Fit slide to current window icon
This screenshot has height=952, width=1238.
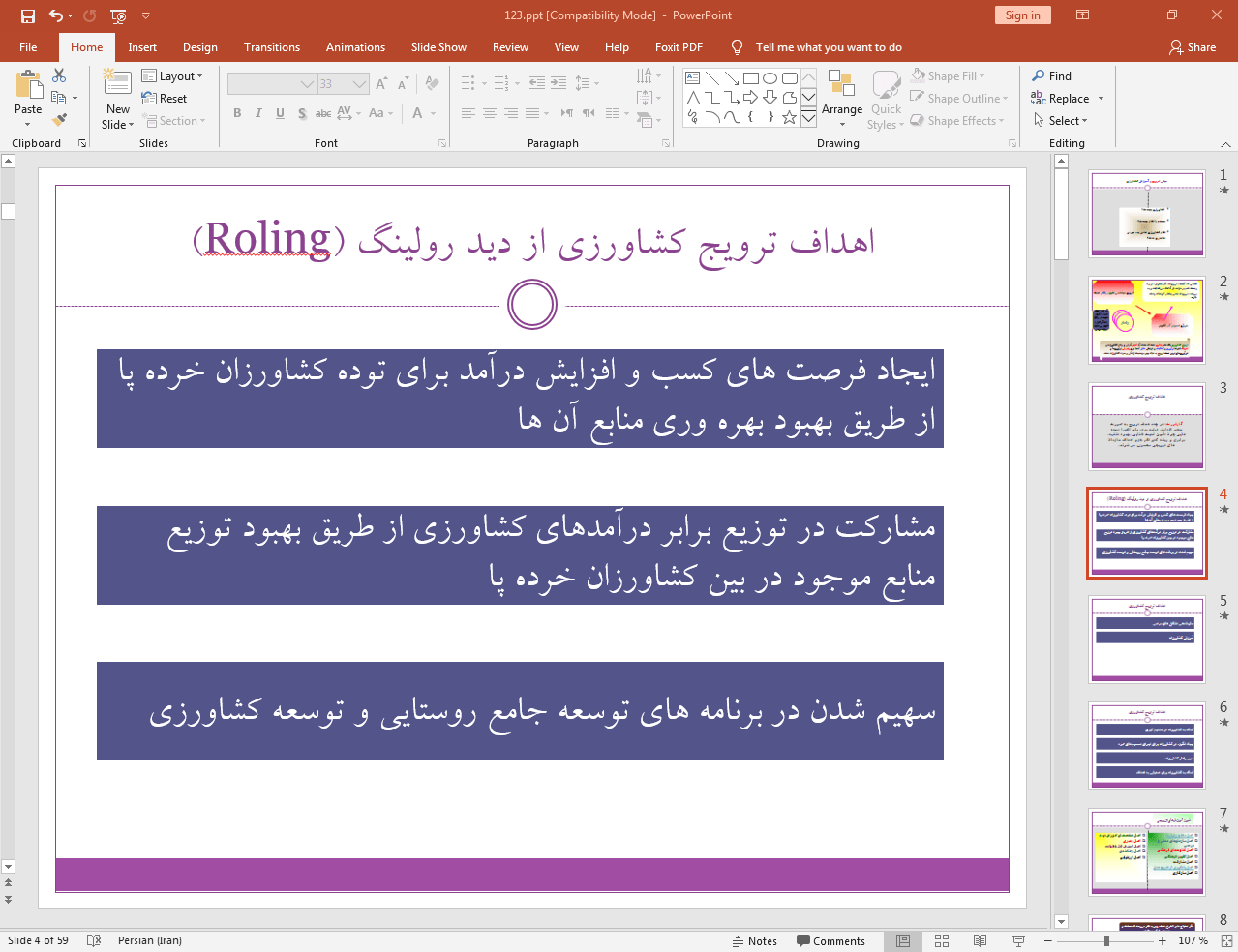[1227, 940]
